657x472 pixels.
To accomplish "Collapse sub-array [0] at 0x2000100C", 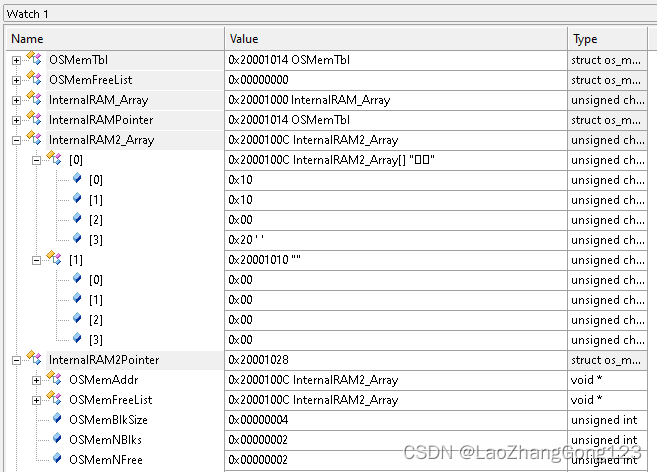I will click(36, 161).
